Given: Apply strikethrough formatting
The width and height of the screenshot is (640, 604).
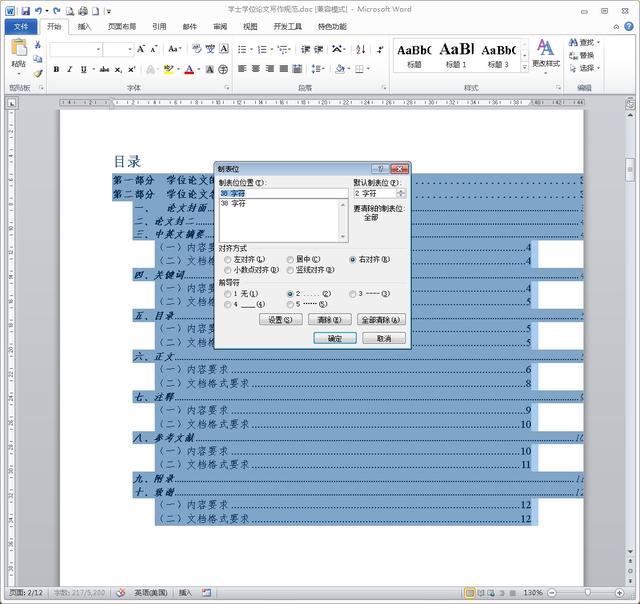Looking at the screenshot, I should (x=104, y=69).
